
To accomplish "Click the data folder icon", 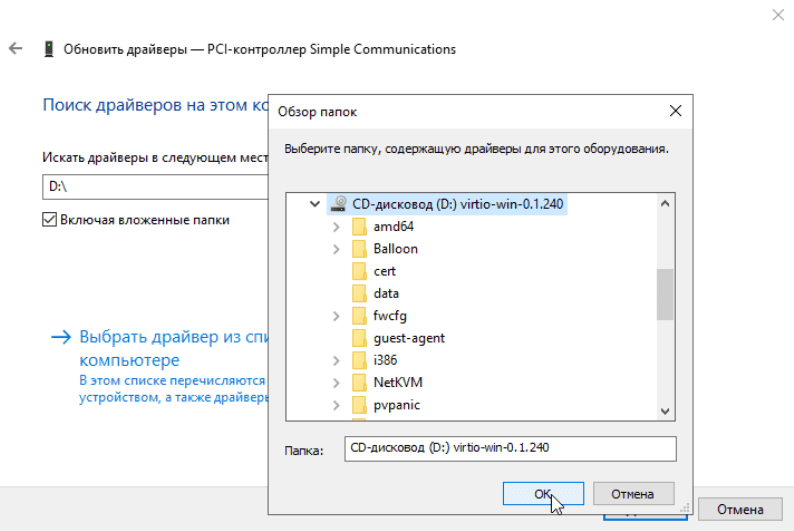I will [x=359, y=293].
